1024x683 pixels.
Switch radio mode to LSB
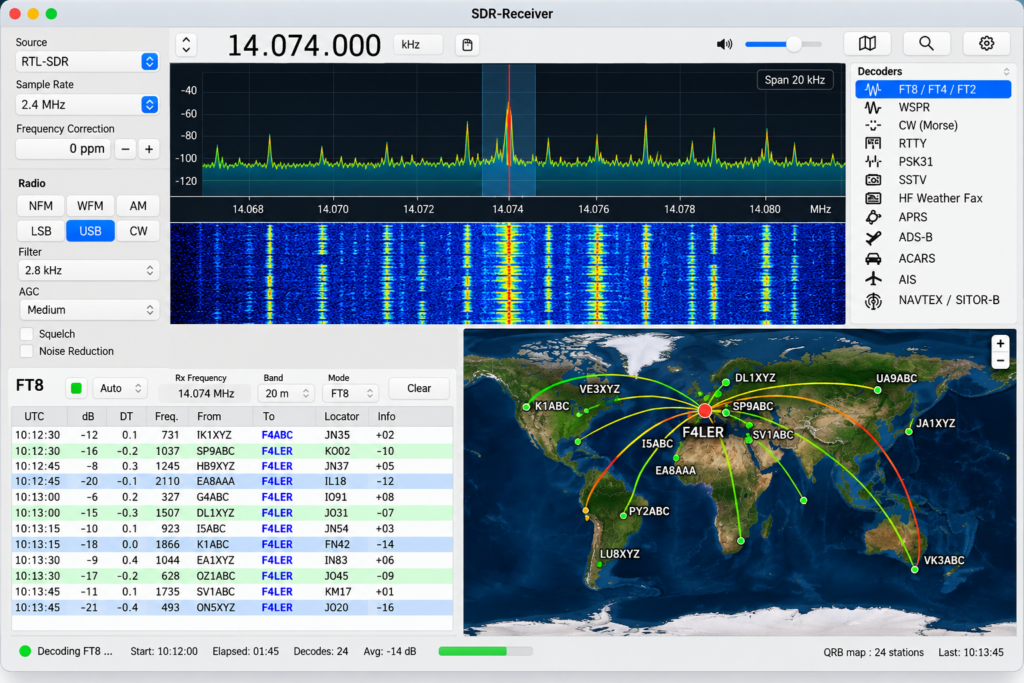click(40, 231)
